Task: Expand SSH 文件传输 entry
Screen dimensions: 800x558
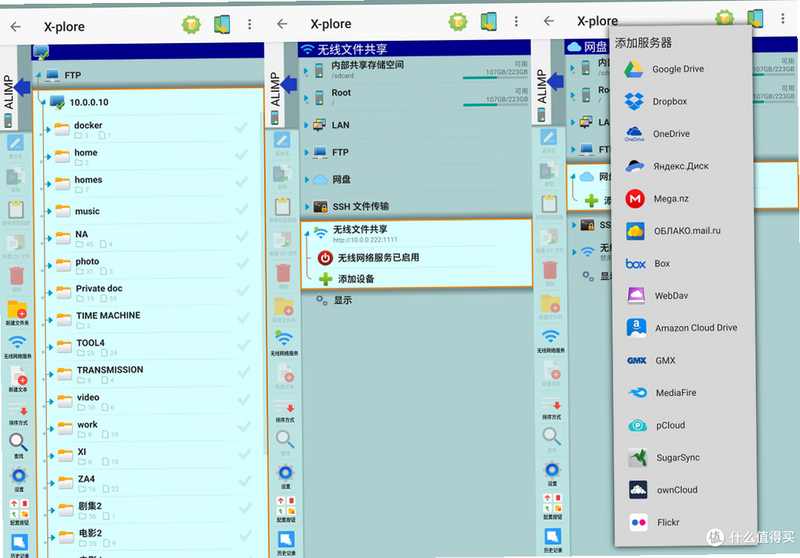Action: click(x=307, y=207)
